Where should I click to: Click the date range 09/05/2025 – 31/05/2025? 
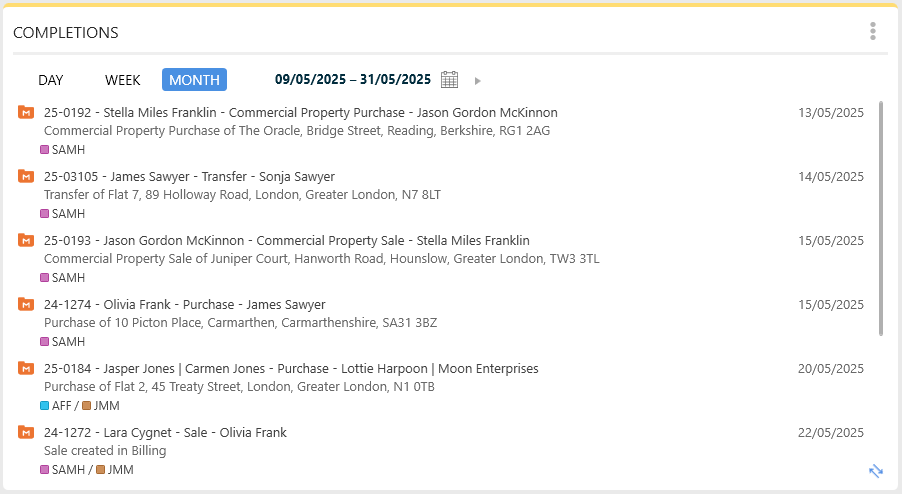(x=352, y=80)
